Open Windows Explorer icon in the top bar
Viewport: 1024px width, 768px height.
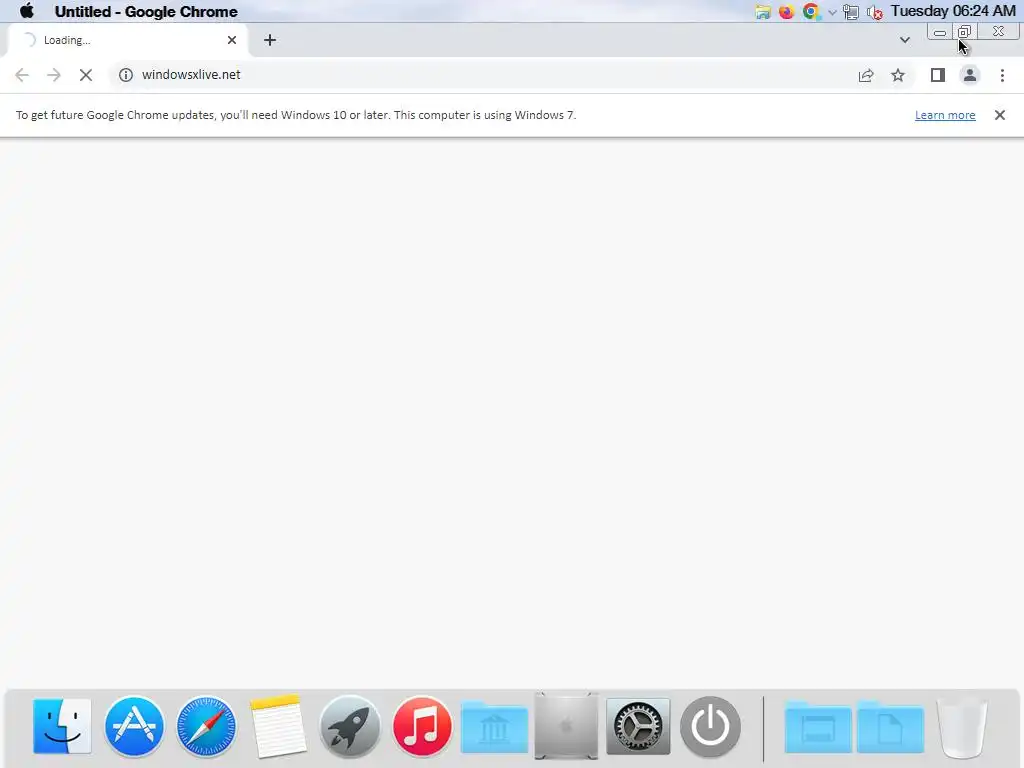762,12
